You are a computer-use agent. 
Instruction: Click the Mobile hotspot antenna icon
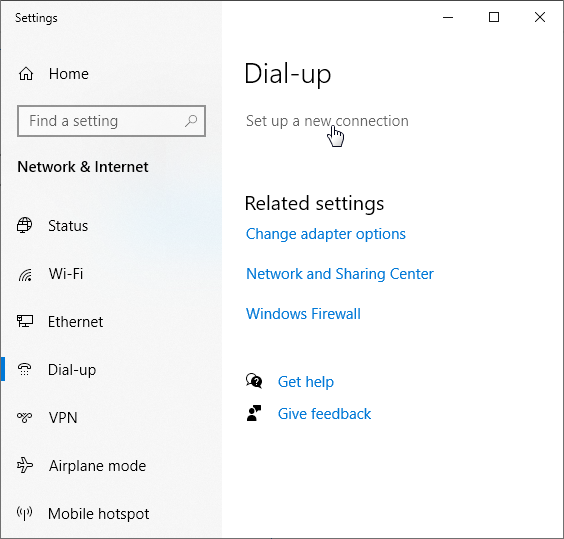point(24,513)
